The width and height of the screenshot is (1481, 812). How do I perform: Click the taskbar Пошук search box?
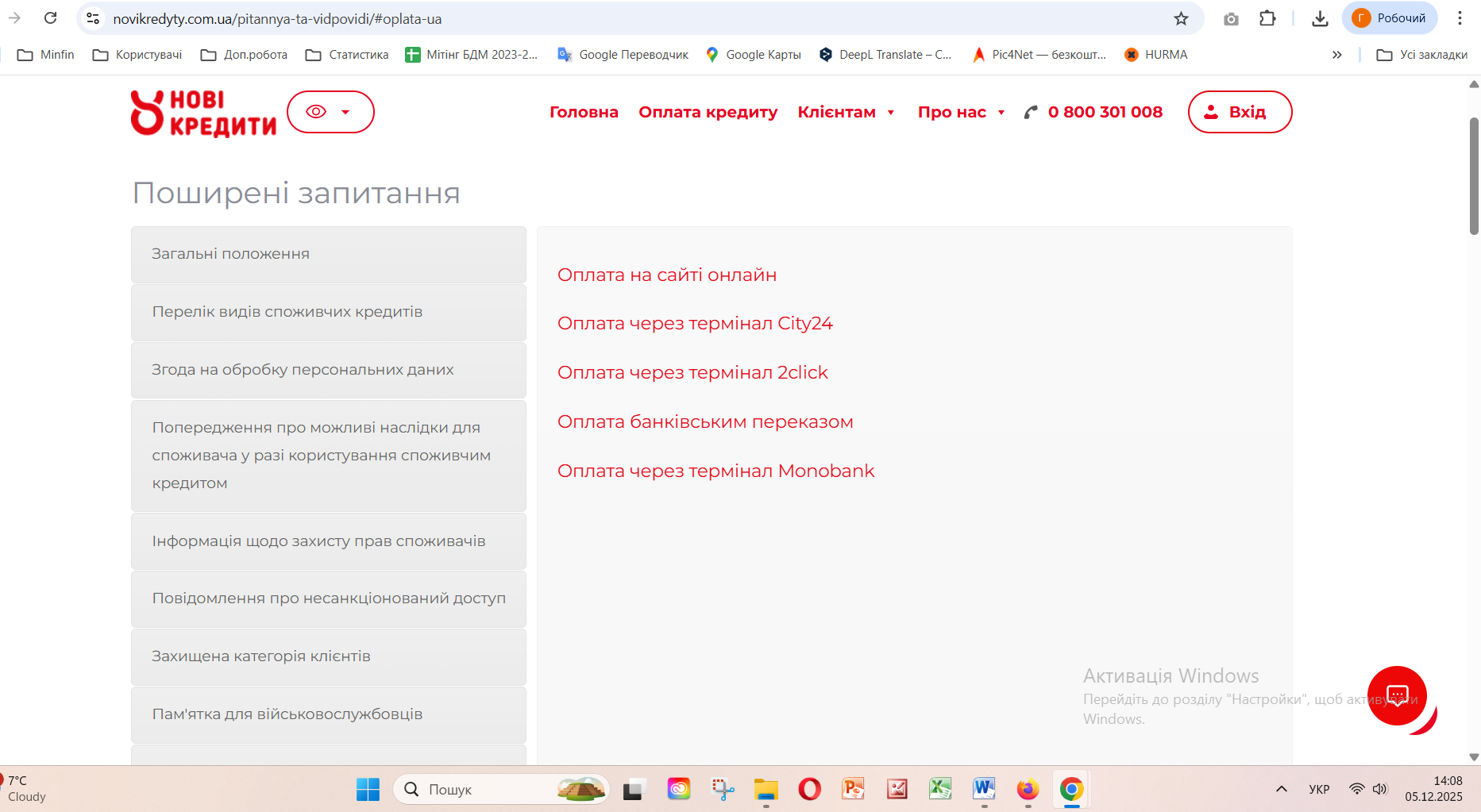coord(502,789)
